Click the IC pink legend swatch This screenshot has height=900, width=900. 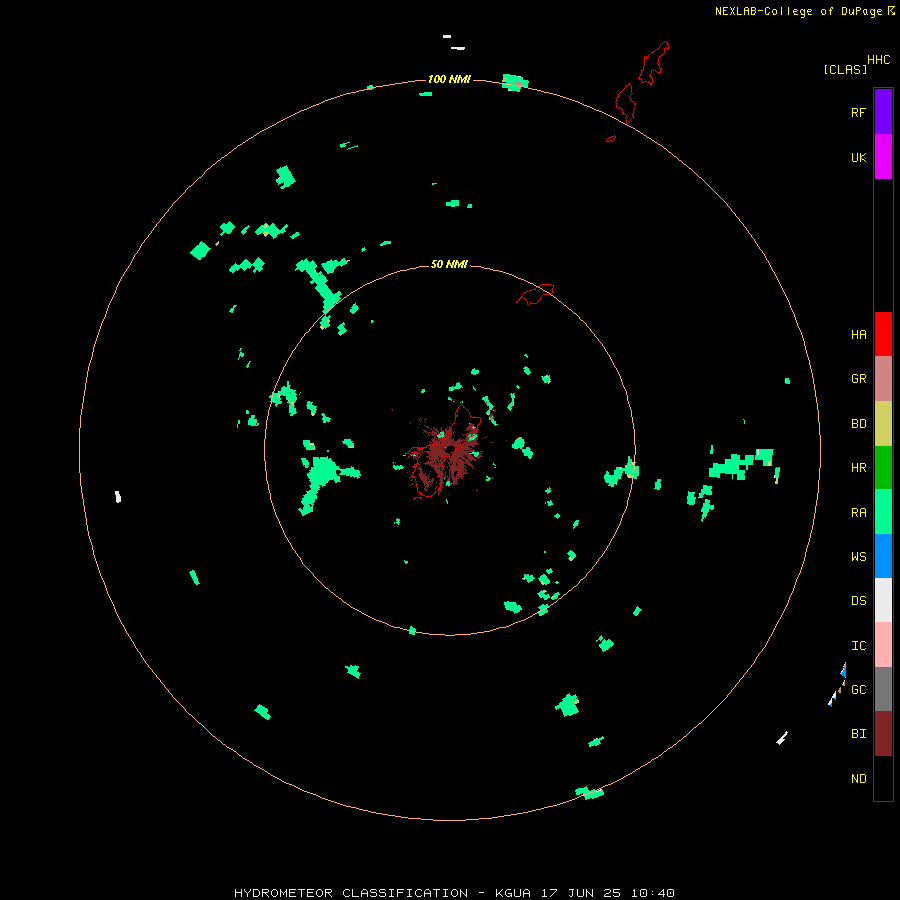pyautogui.click(x=883, y=645)
